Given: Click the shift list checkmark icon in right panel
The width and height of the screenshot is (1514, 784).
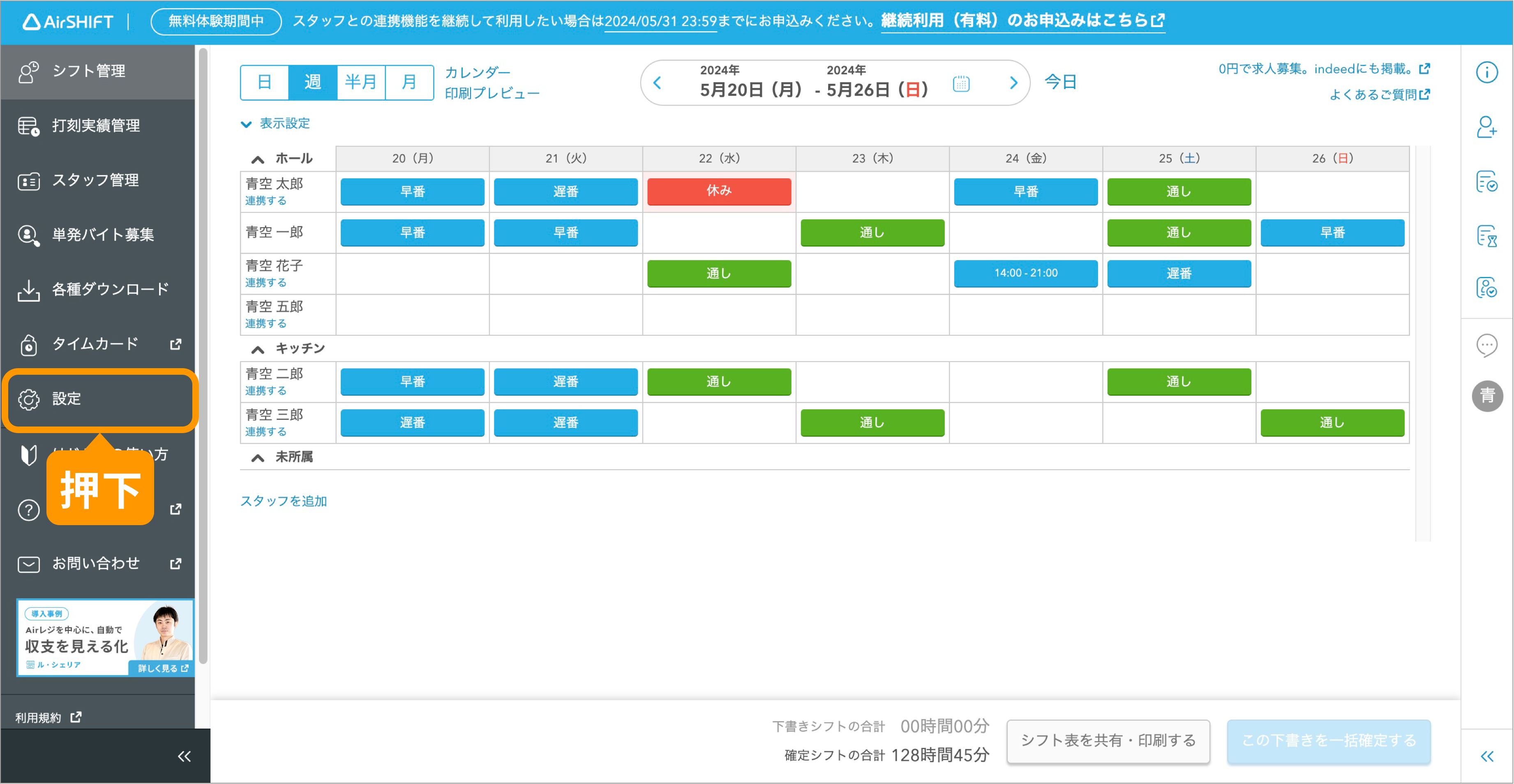Looking at the screenshot, I should pyautogui.click(x=1487, y=181).
